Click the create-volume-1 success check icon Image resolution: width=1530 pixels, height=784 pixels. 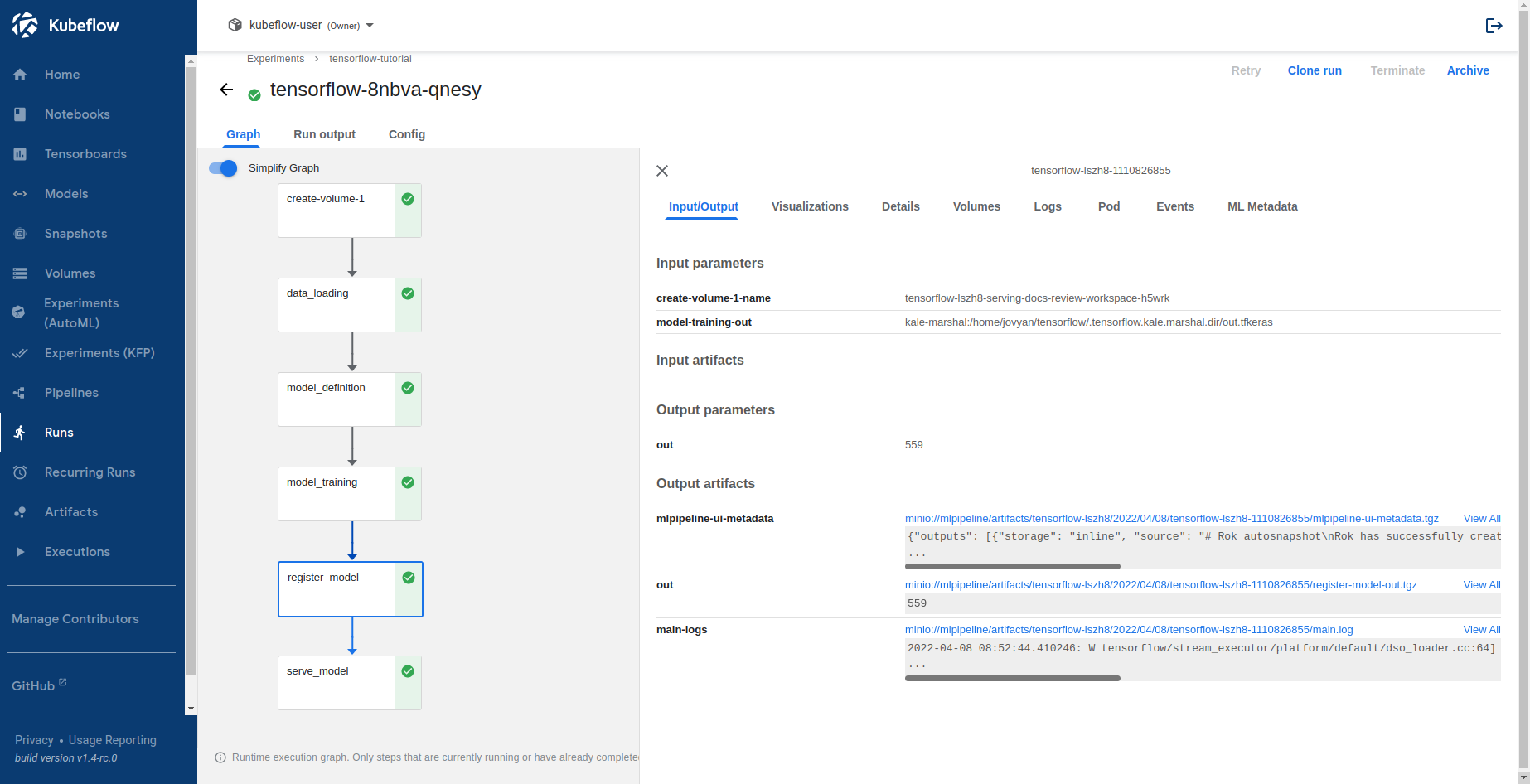click(408, 199)
